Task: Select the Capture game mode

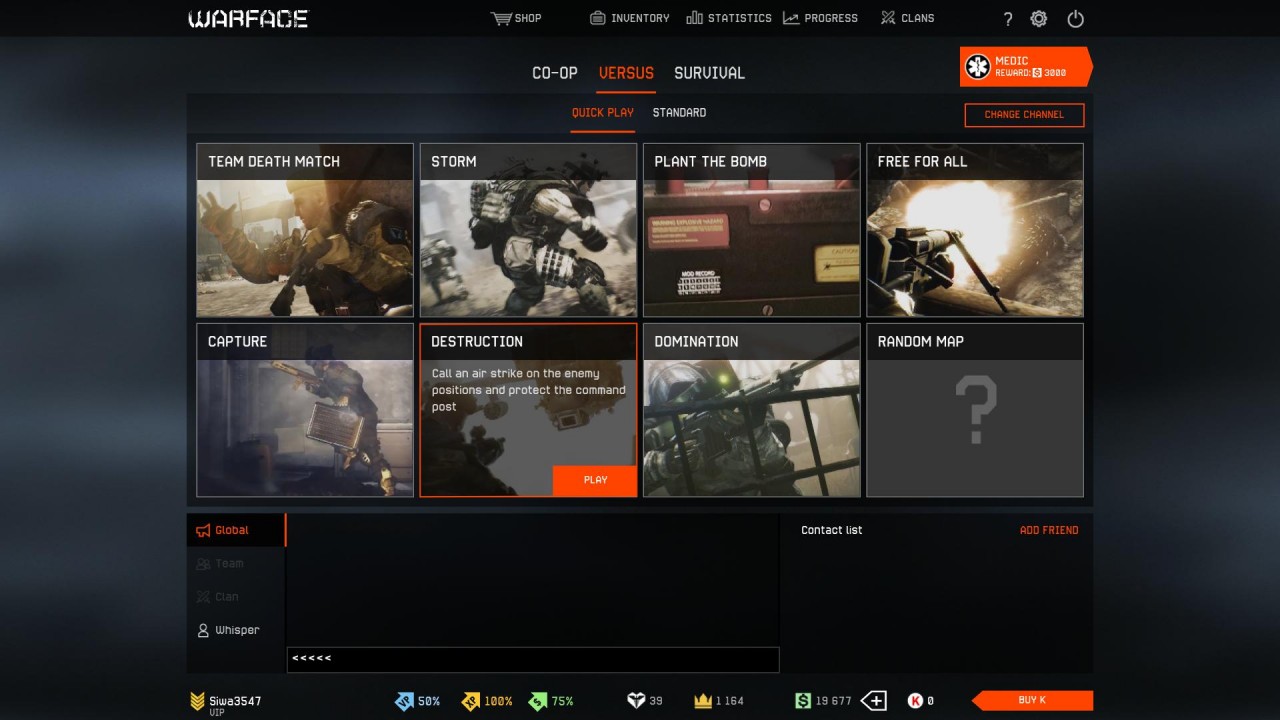Action: 305,410
